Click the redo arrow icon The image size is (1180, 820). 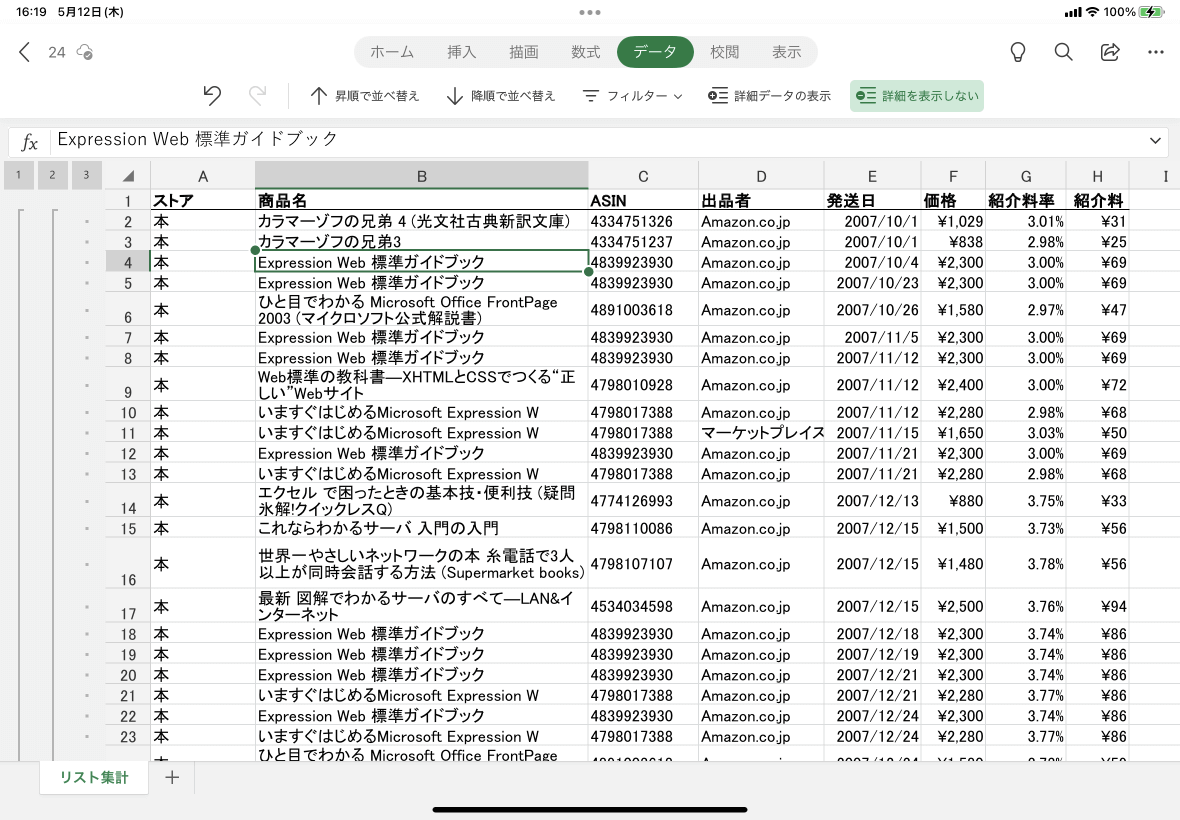[x=257, y=96]
